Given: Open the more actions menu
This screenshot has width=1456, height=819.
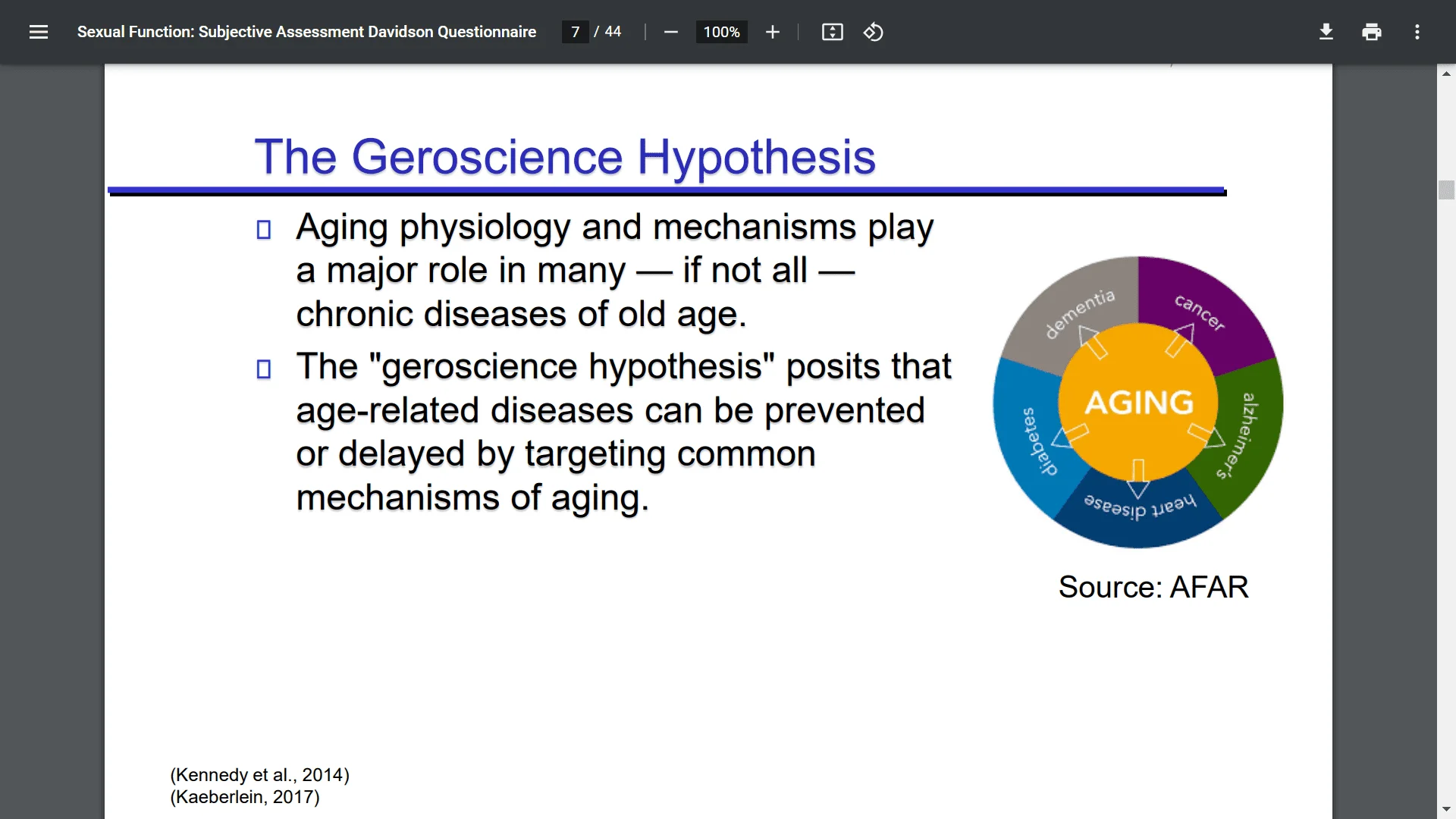Looking at the screenshot, I should click(1417, 32).
